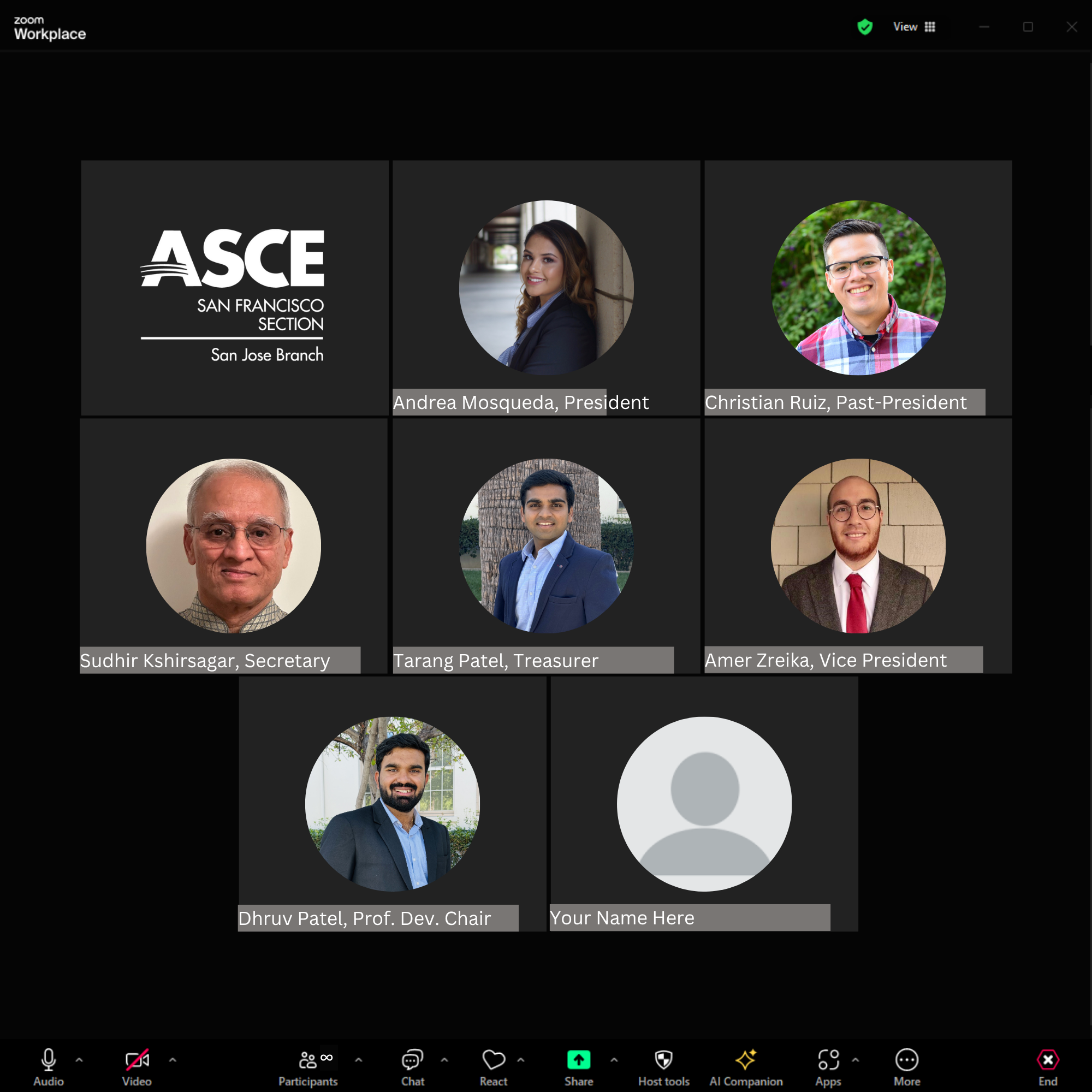Click the 'Sudhir Kshirsagar, Secretary' name label
The height and width of the screenshot is (1092, 1092).
pyautogui.click(x=220, y=660)
